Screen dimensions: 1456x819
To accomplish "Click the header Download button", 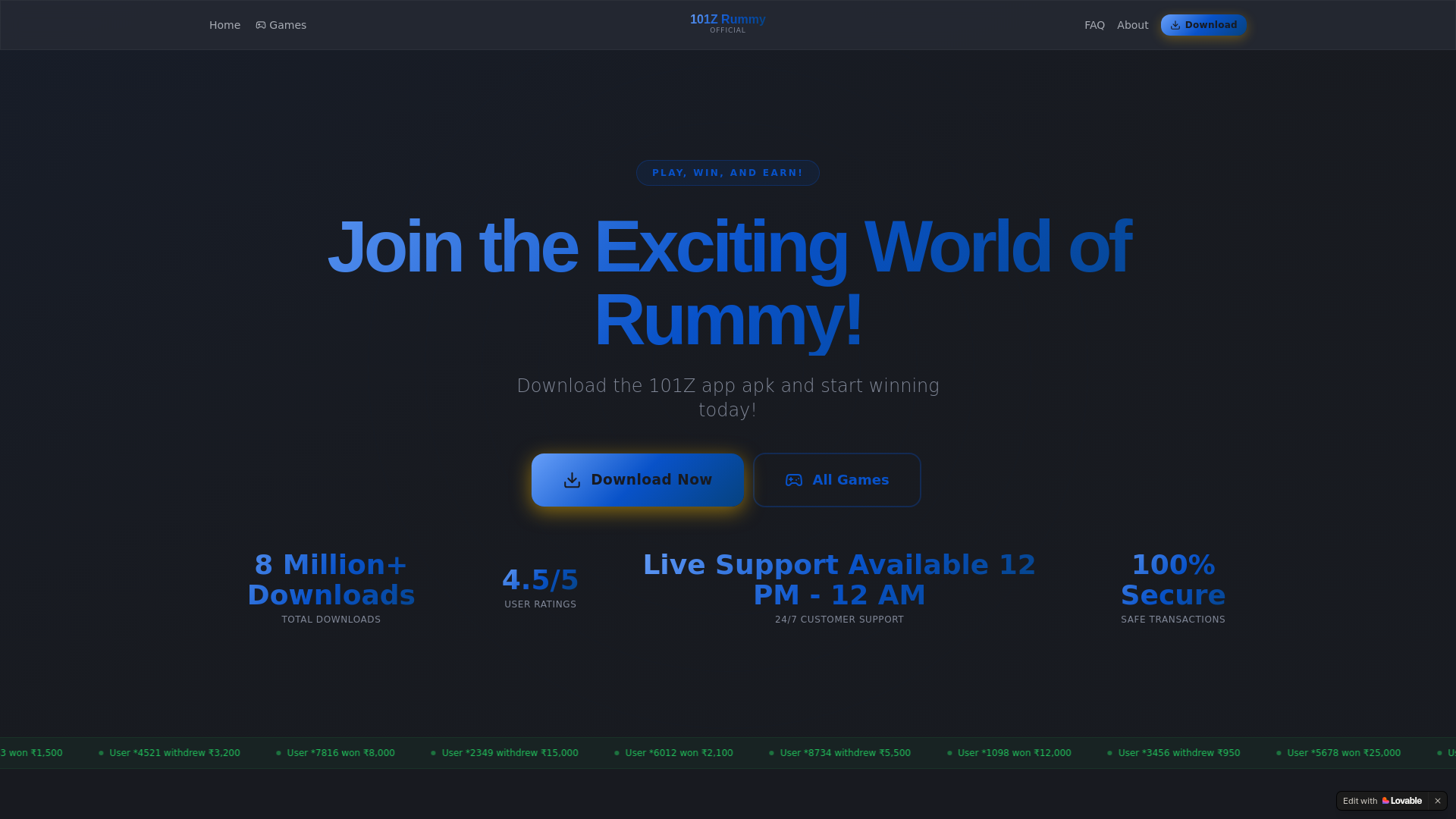I will coord(1203,25).
